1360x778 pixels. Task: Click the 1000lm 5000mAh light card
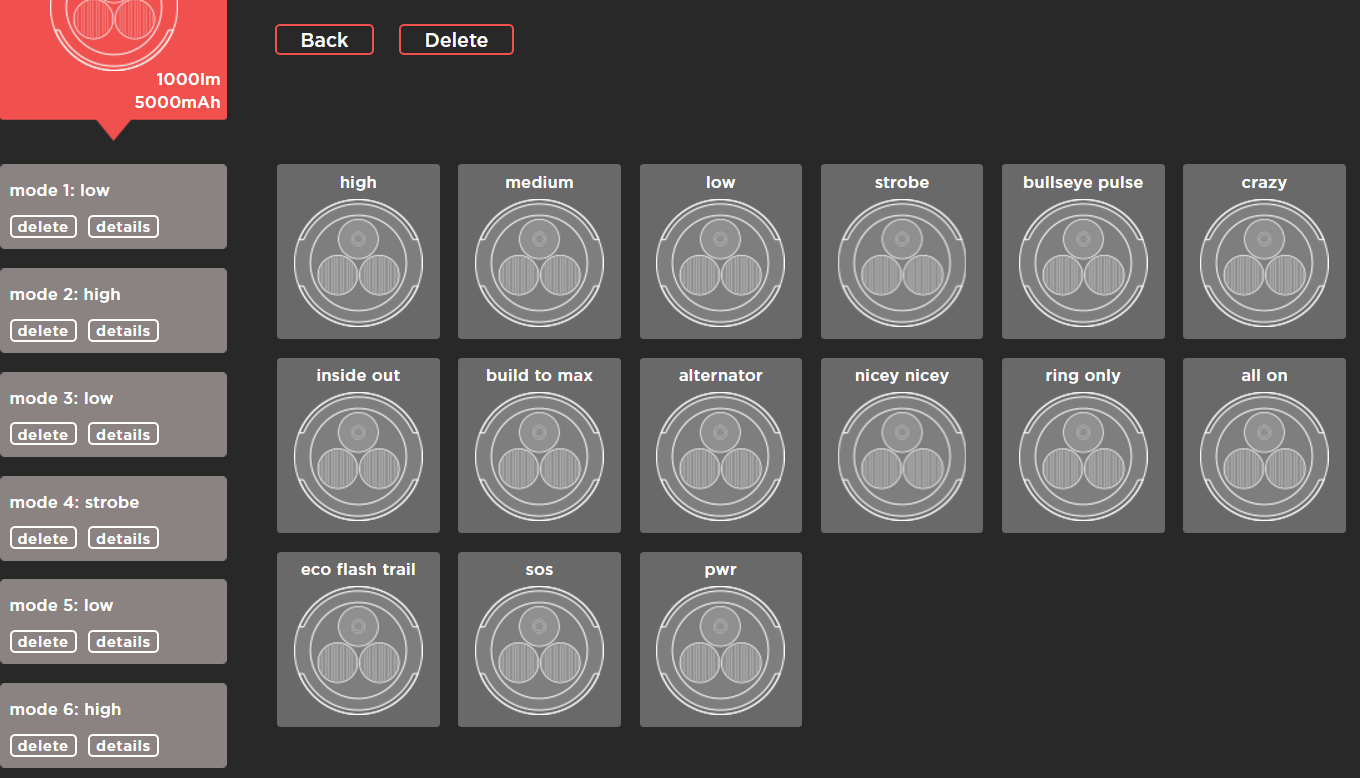pos(113,60)
